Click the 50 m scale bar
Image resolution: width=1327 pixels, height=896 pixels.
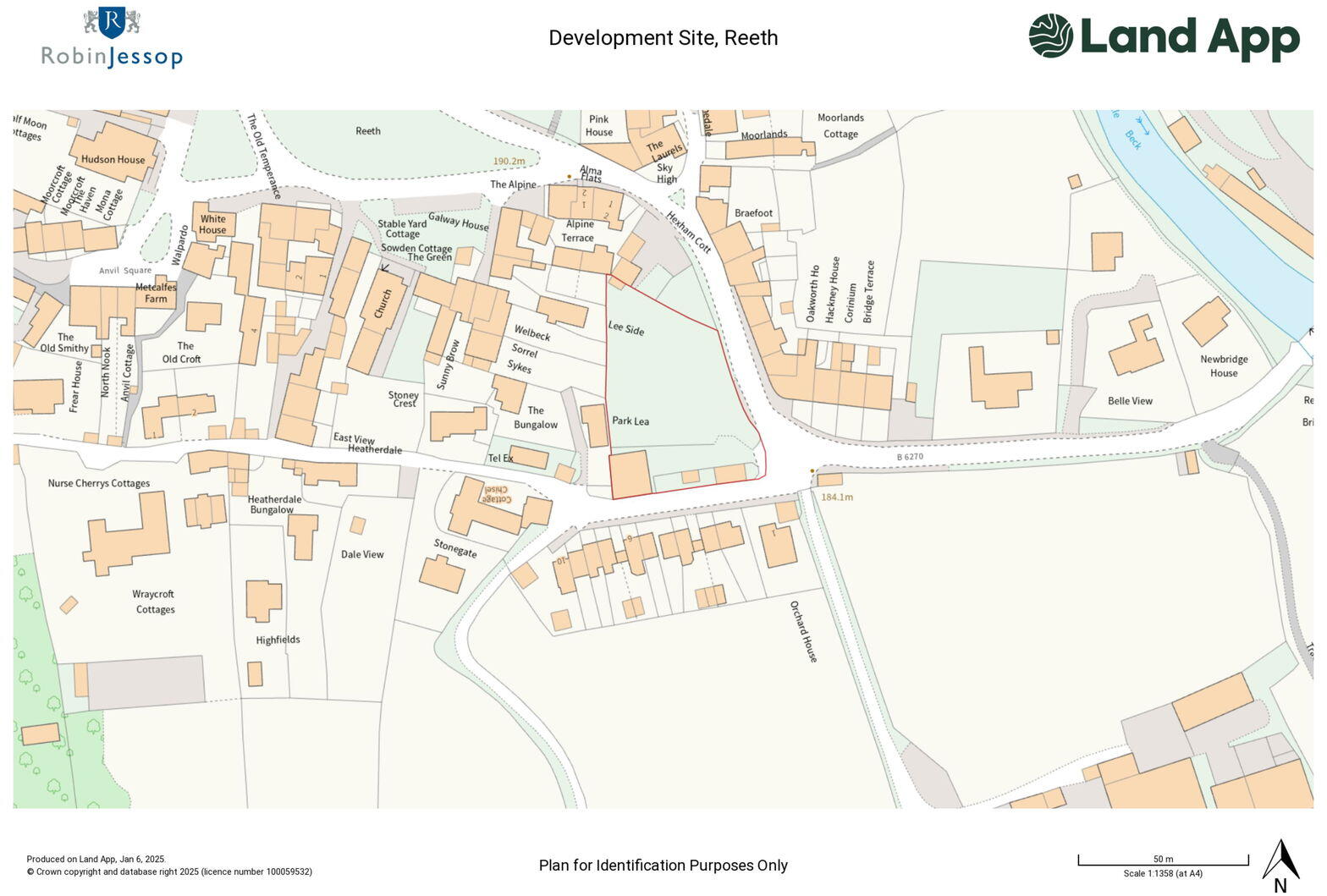1163,861
